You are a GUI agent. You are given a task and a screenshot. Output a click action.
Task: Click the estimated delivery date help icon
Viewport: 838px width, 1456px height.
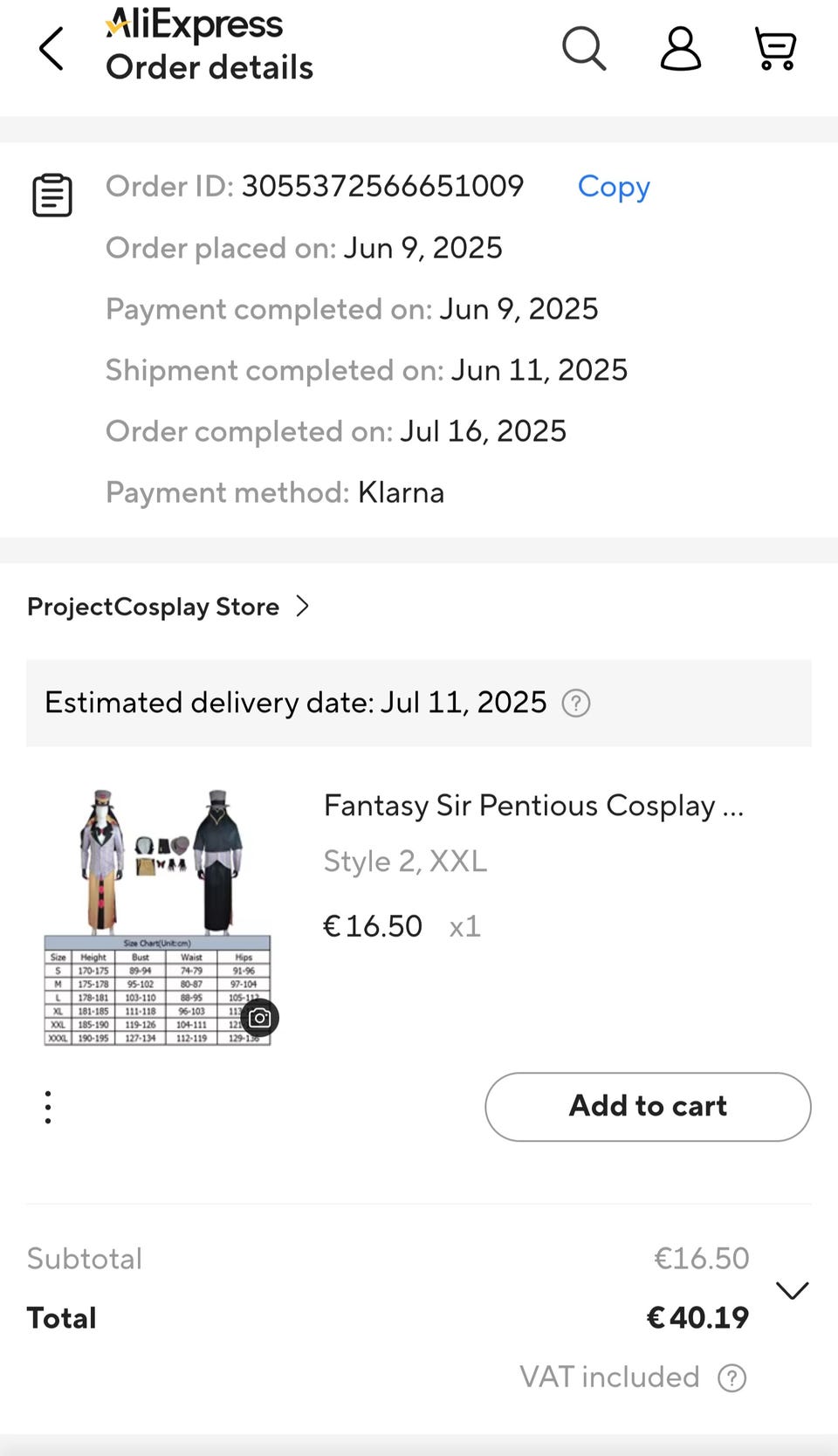tap(576, 703)
